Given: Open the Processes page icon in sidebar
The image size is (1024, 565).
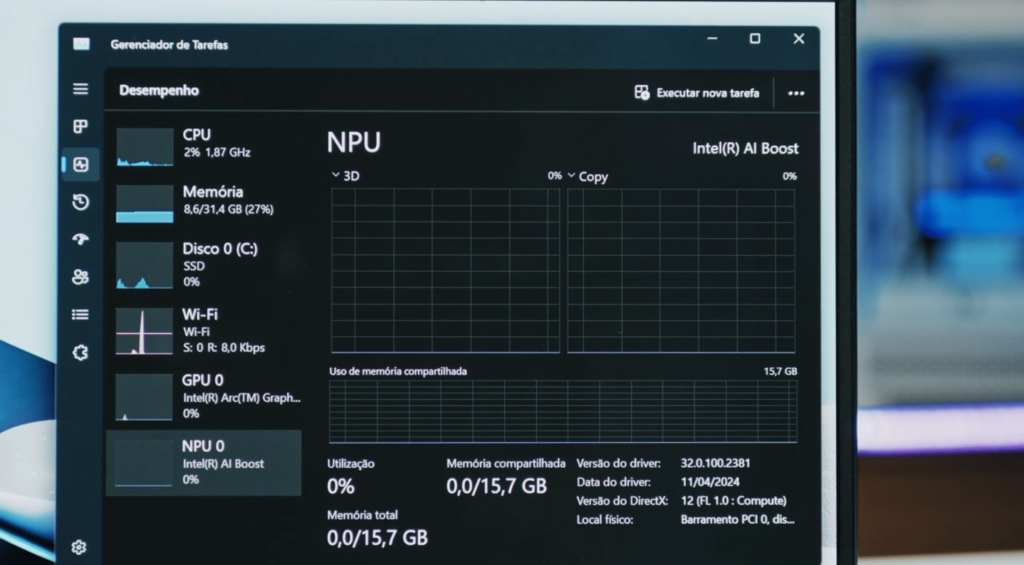Looking at the screenshot, I should tap(80, 126).
